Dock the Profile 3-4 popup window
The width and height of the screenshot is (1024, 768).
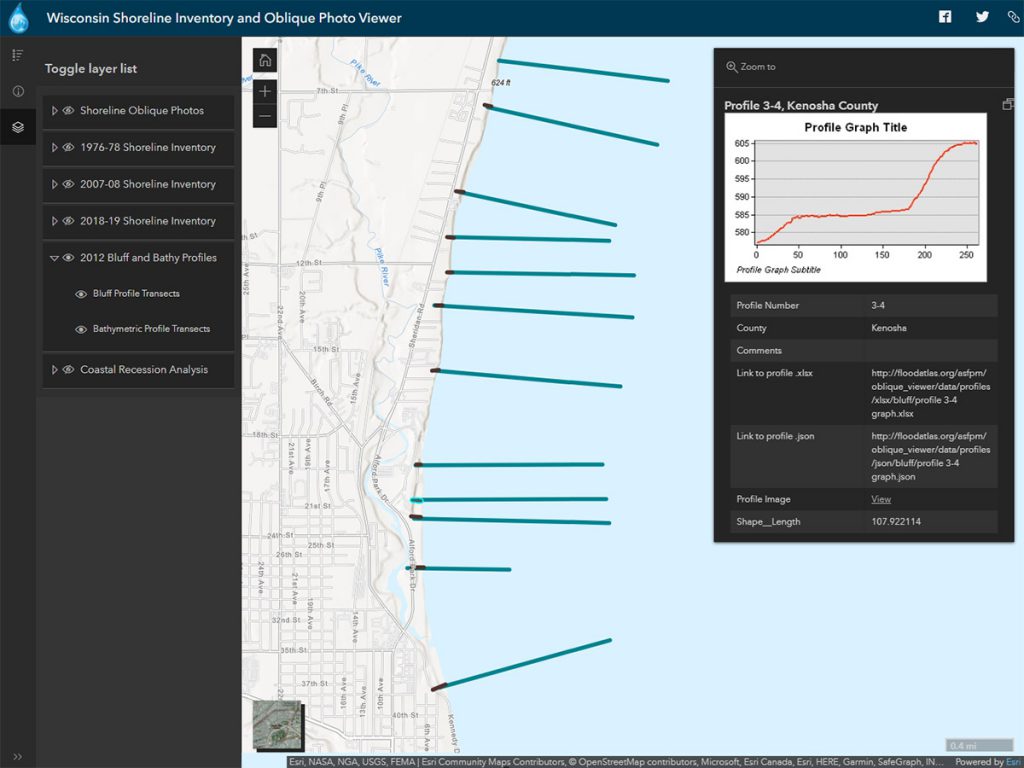pyautogui.click(x=1009, y=102)
